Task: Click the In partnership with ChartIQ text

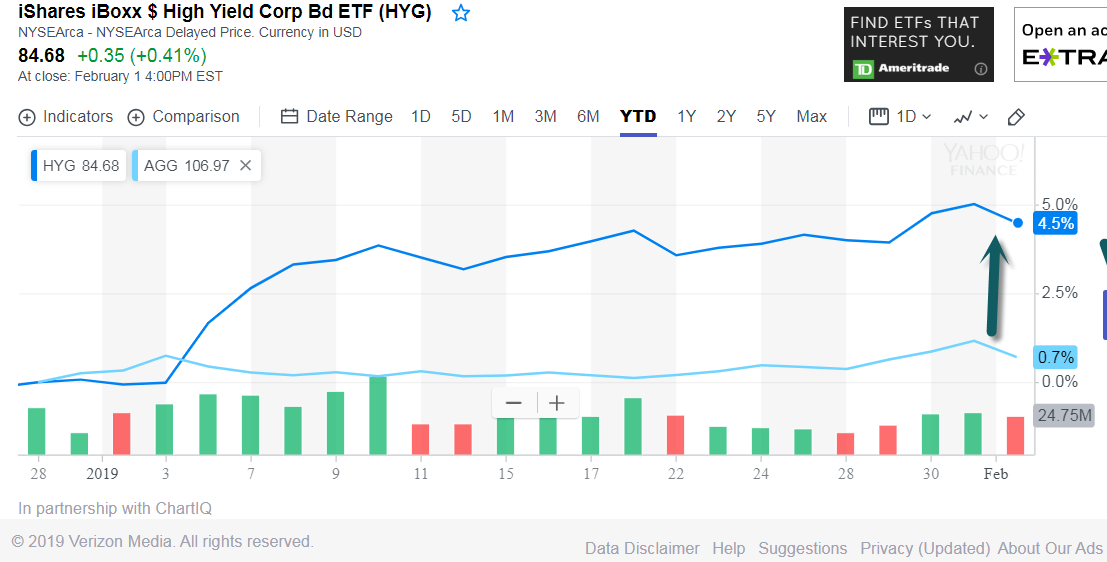Action: click(114, 508)
